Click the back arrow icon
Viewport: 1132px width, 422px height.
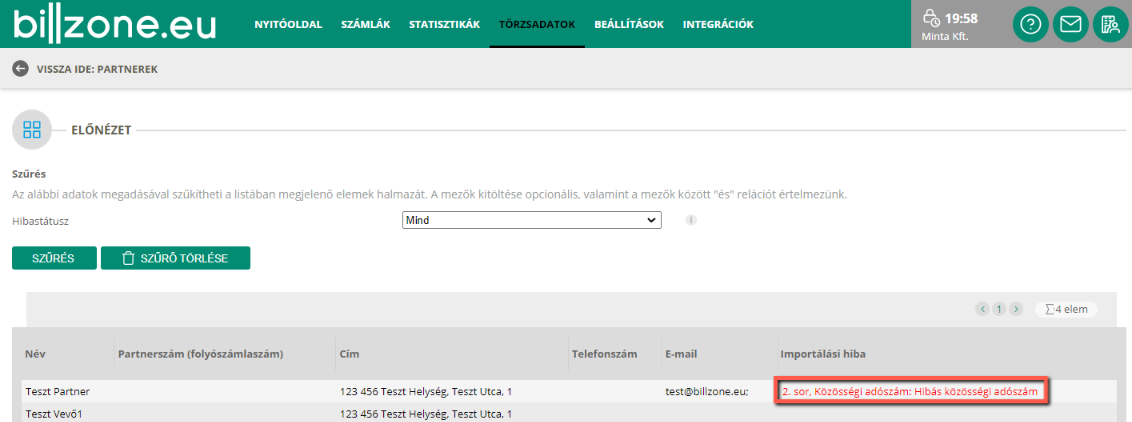pyautogui.click(x=20, y=69)
